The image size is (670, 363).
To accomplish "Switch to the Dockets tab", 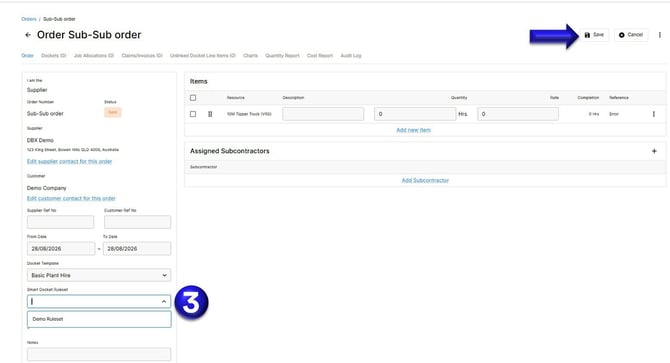I will pyautogui.click(x=53, y=56).
